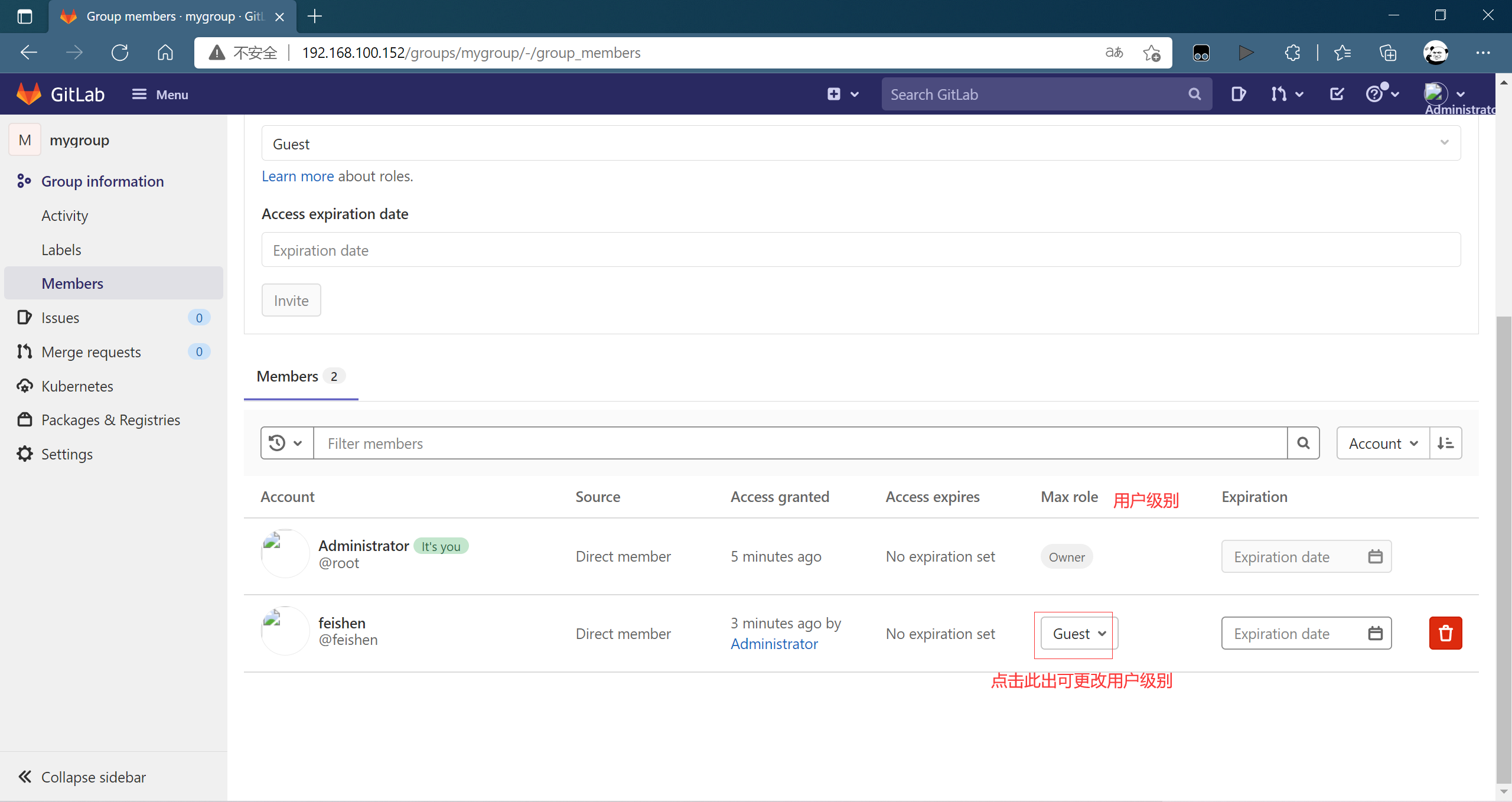Open the Learn more roles link
Image resolution: width=1512 pixels, height=802 pixels.
pyautogui.click(x=297, y=176)
